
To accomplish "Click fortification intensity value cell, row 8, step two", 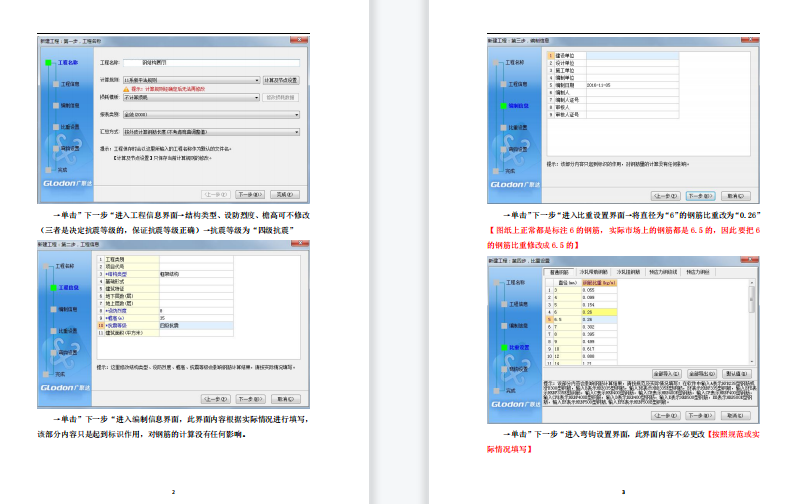I will pos(196,311).
